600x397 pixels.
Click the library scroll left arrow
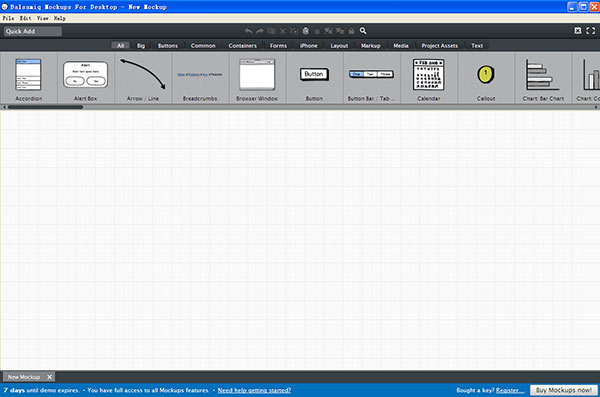(4, 107)
